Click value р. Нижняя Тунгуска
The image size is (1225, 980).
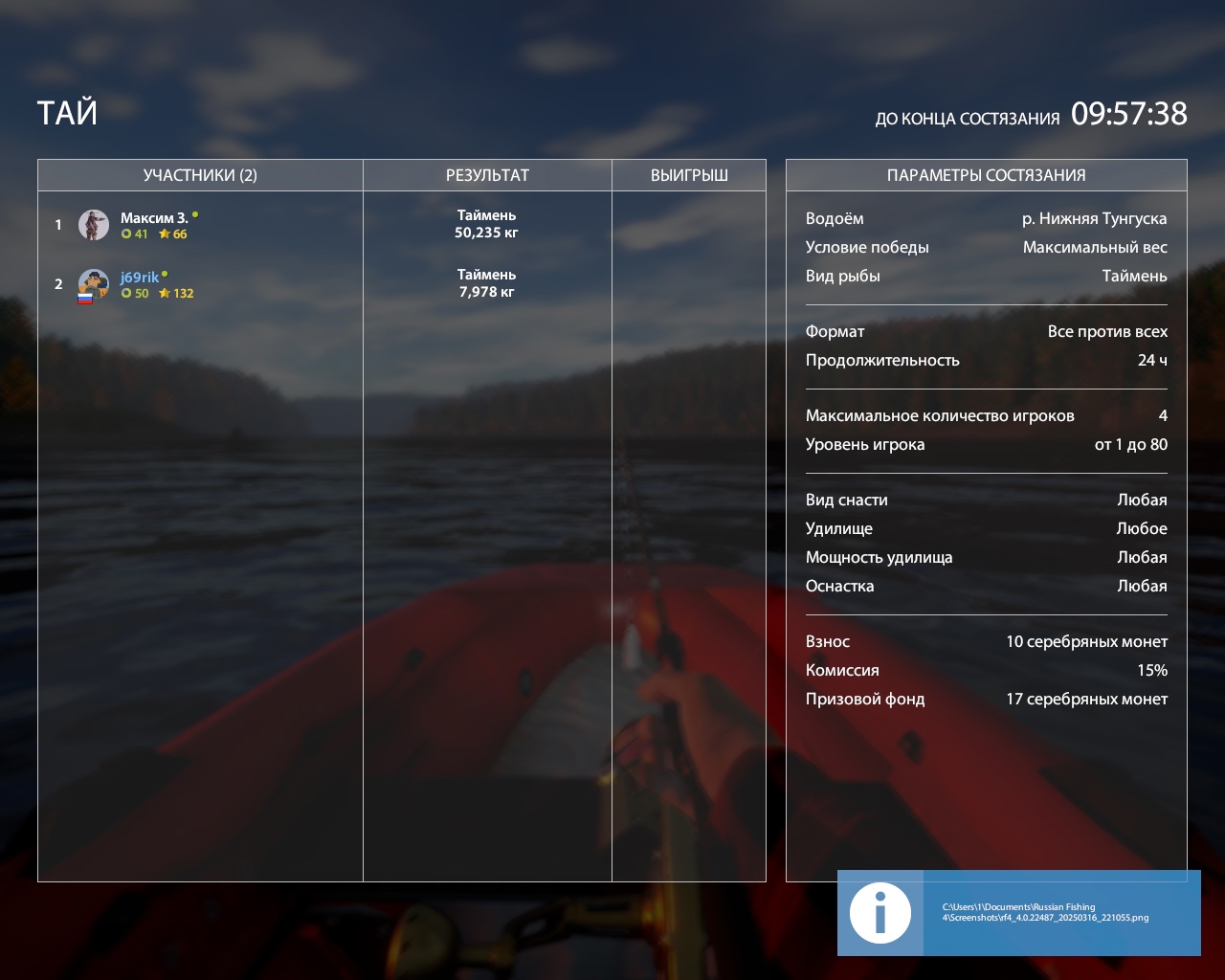pos(1095,218)
